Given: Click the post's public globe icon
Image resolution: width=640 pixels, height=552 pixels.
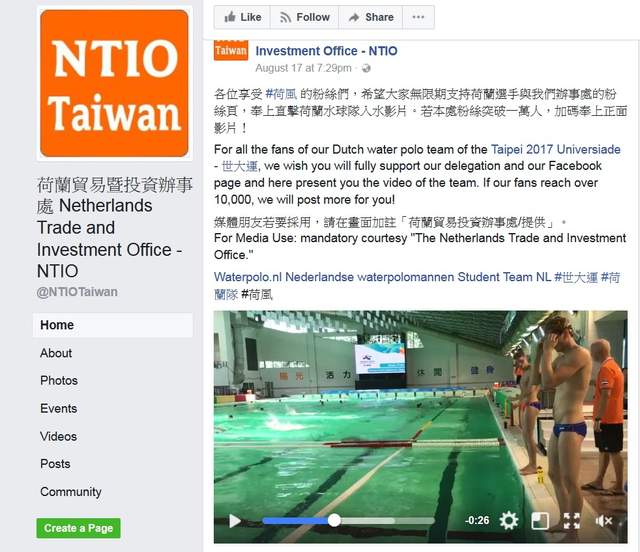Looking at the screenshot, I should point(366,68).
